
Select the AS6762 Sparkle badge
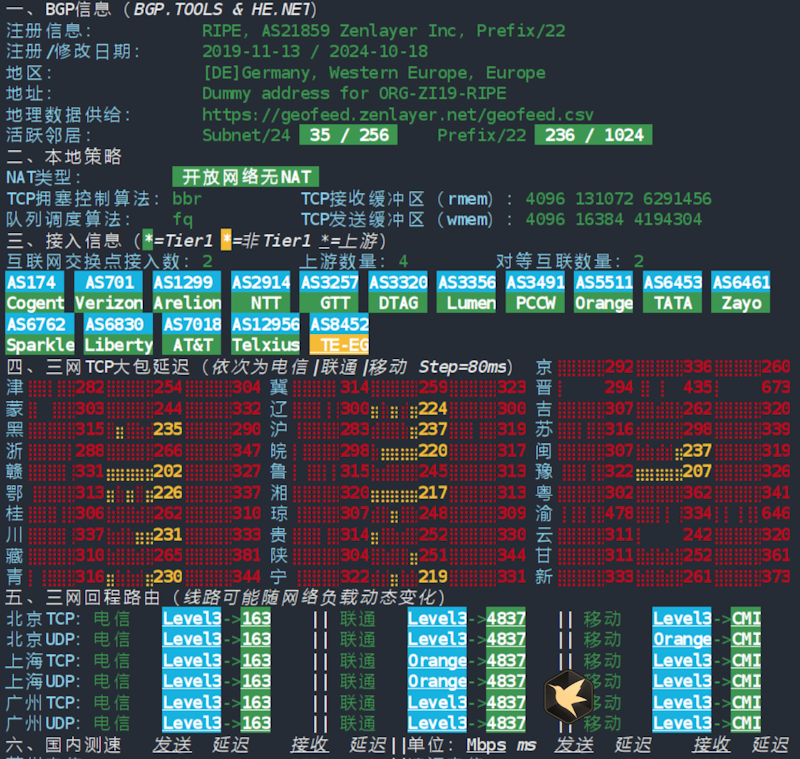coord(40,335)
